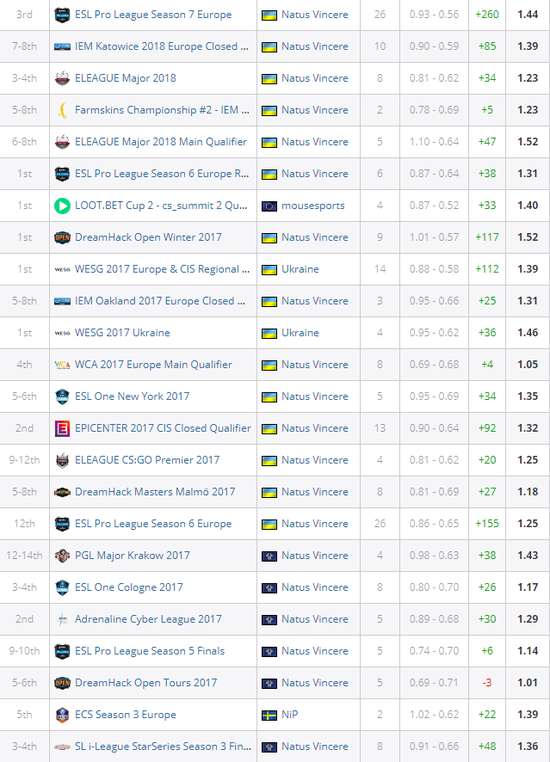Click the EPICENTER 2017 event logo icon
Viewport: 550px width, 762px height.
[x=62, y=428]
